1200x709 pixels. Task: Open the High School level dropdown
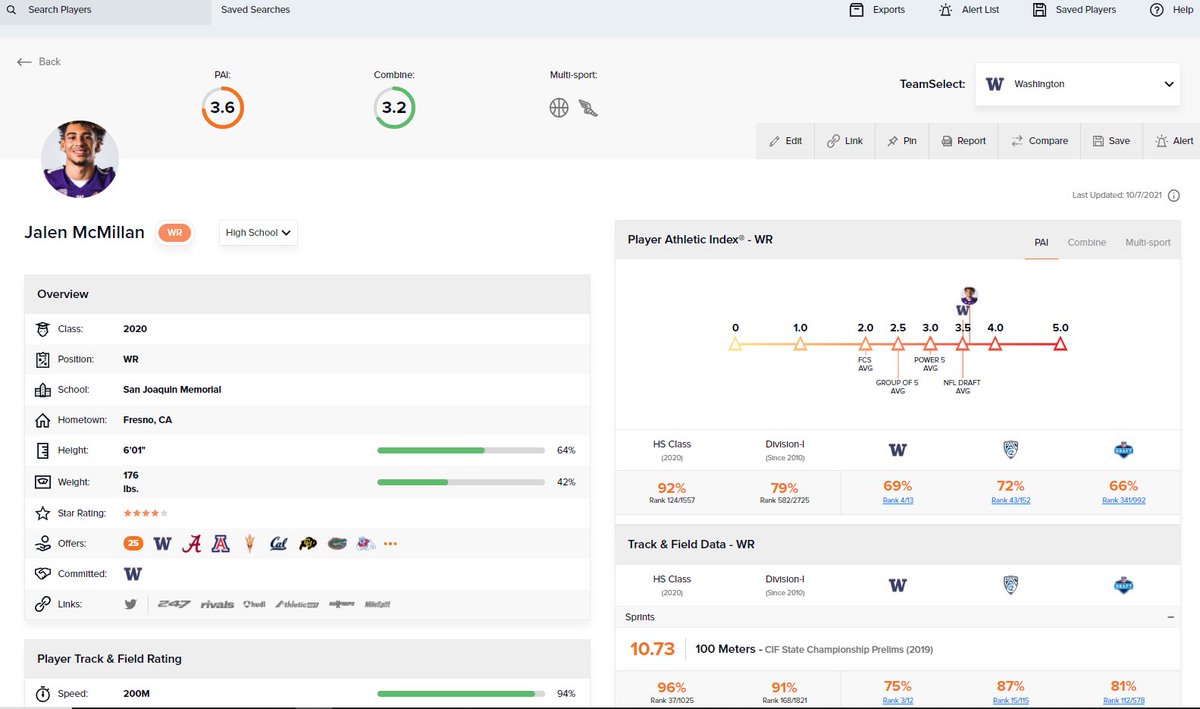coord(259,233)
